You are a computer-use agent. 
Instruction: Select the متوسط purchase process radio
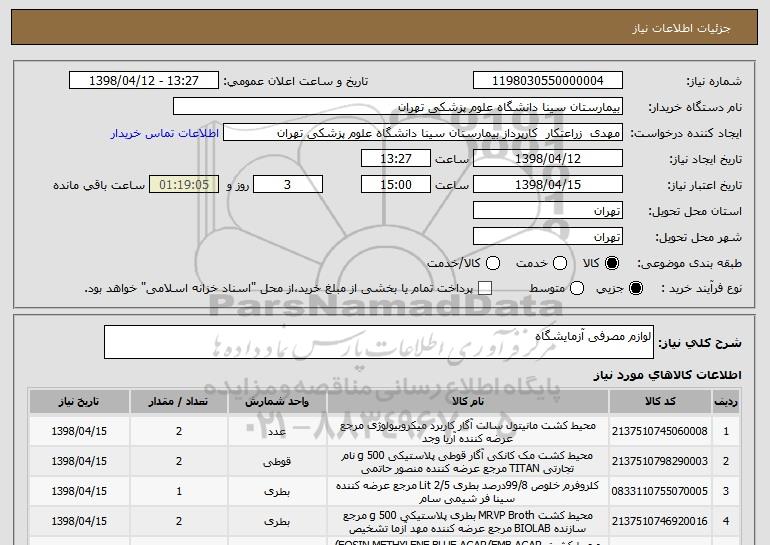pos(577,288)
